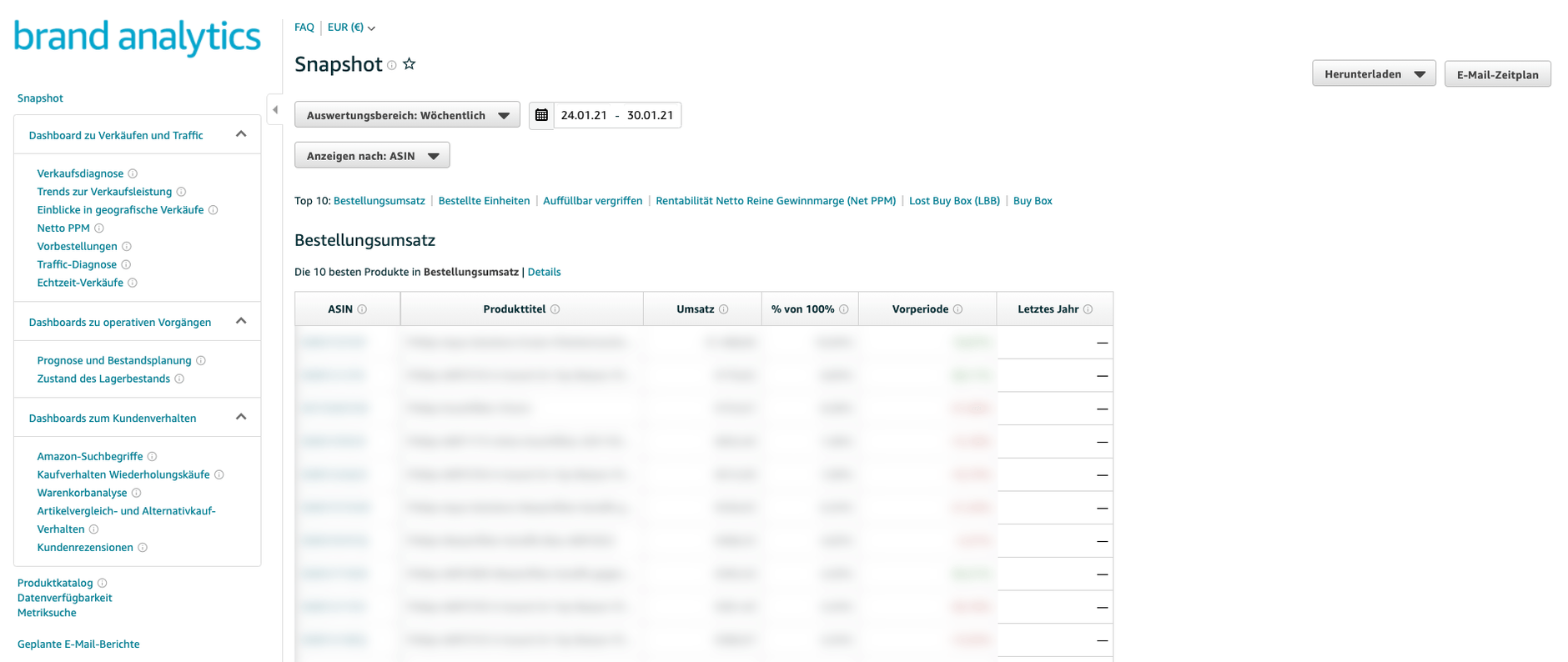Screen dimensions: 1568x662
Task: Show info icon next to Netto PPM
Action: click(99, 228)
